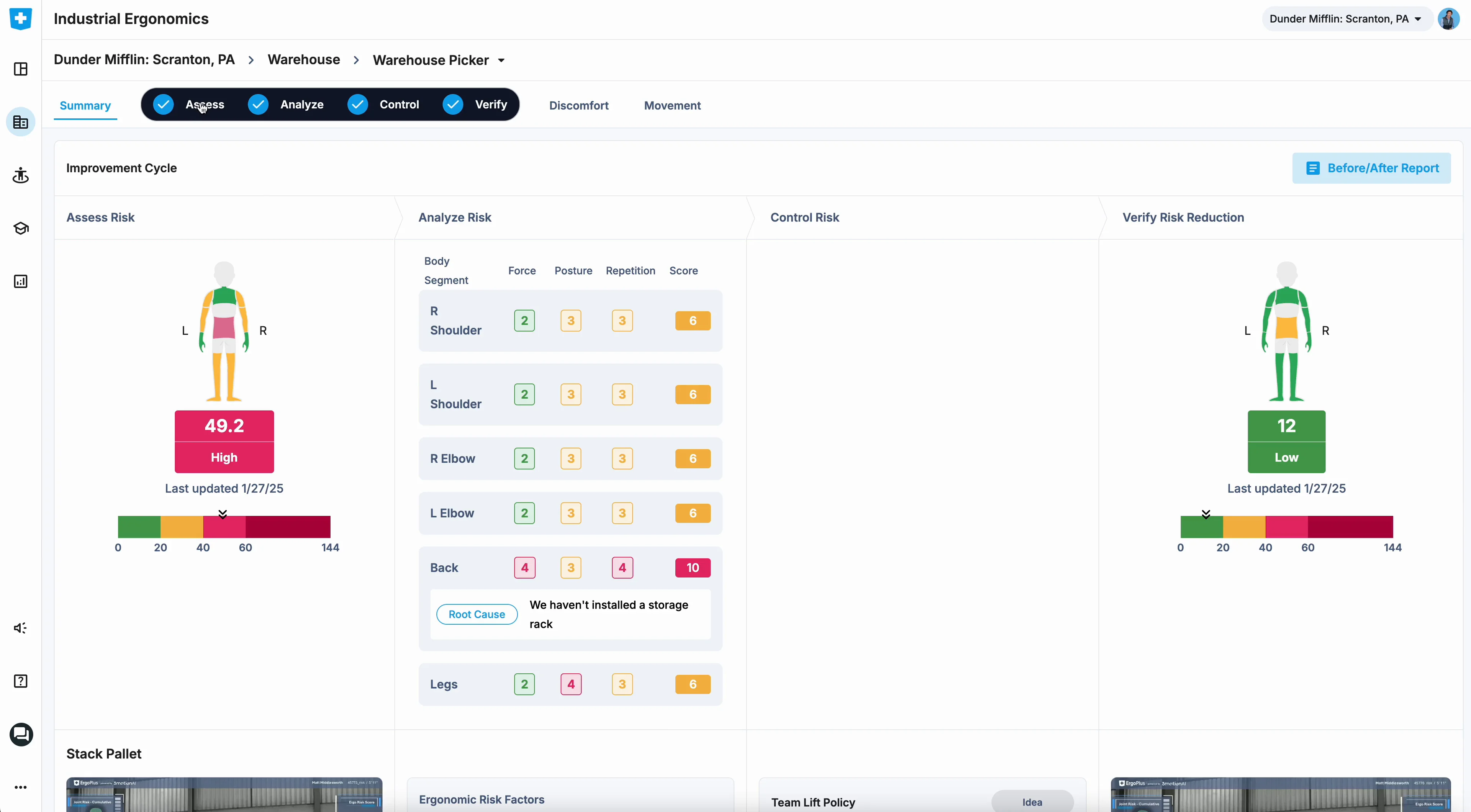Click the user profile avatar
This screenshot has height=812, width=1471.
[1448, 19]
